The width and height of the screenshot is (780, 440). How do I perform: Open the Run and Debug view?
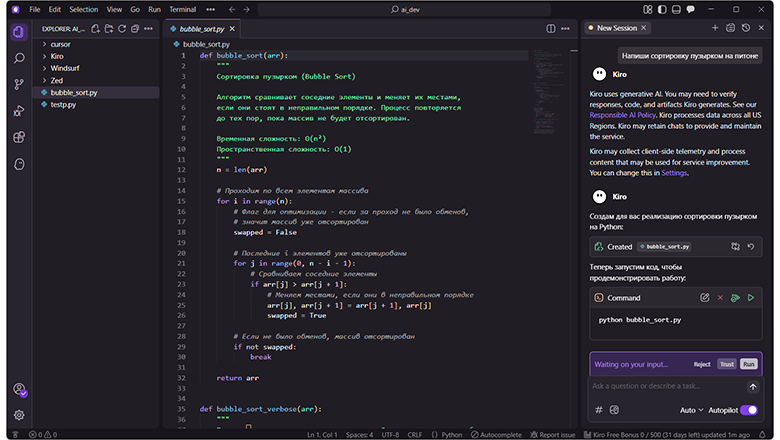click(x=18, y=110)
